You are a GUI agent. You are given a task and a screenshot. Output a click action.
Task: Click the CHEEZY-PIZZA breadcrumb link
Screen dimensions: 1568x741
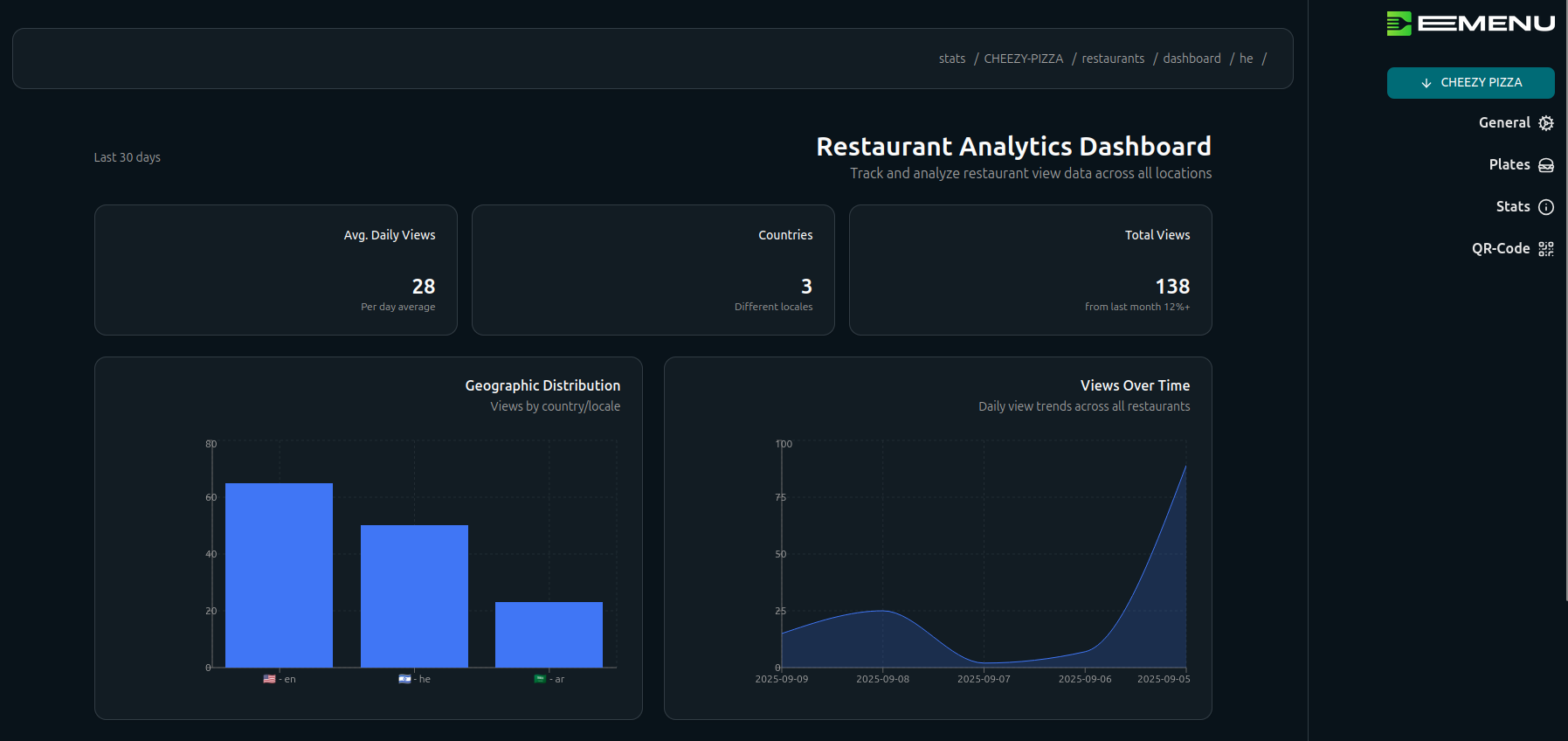(x=1023, y=59)
